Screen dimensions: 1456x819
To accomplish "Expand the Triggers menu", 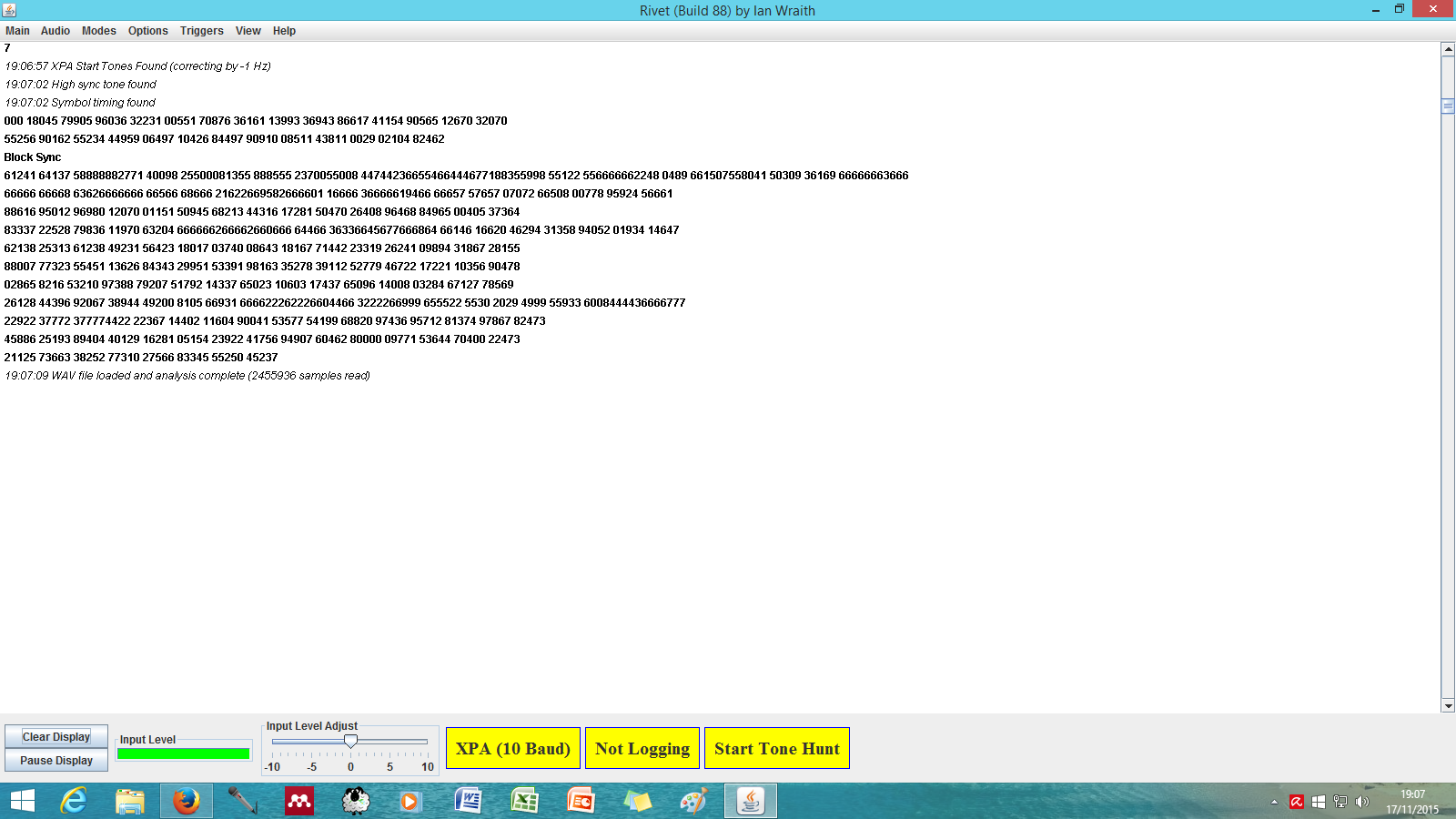I will coord(201,31).
